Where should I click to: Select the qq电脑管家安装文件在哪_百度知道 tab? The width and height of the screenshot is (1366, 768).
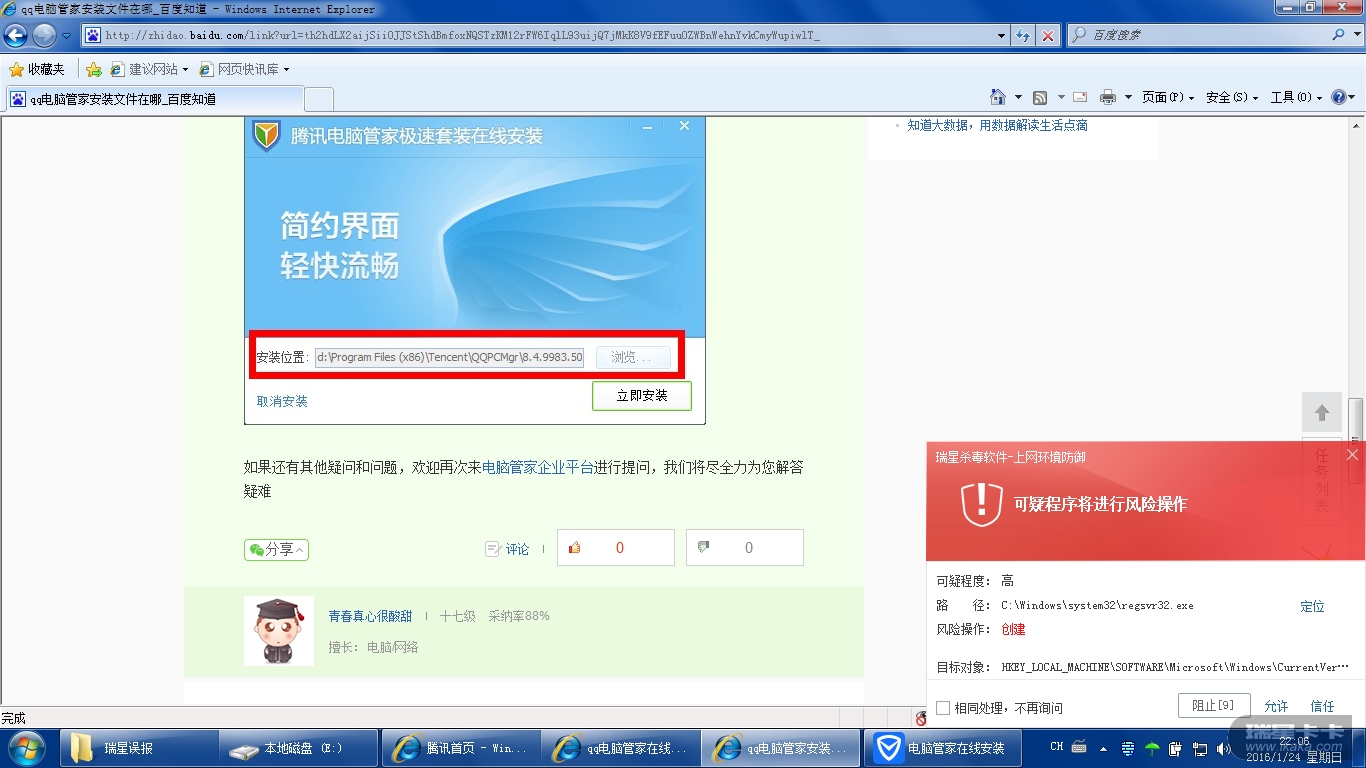(x=154, y=99)
